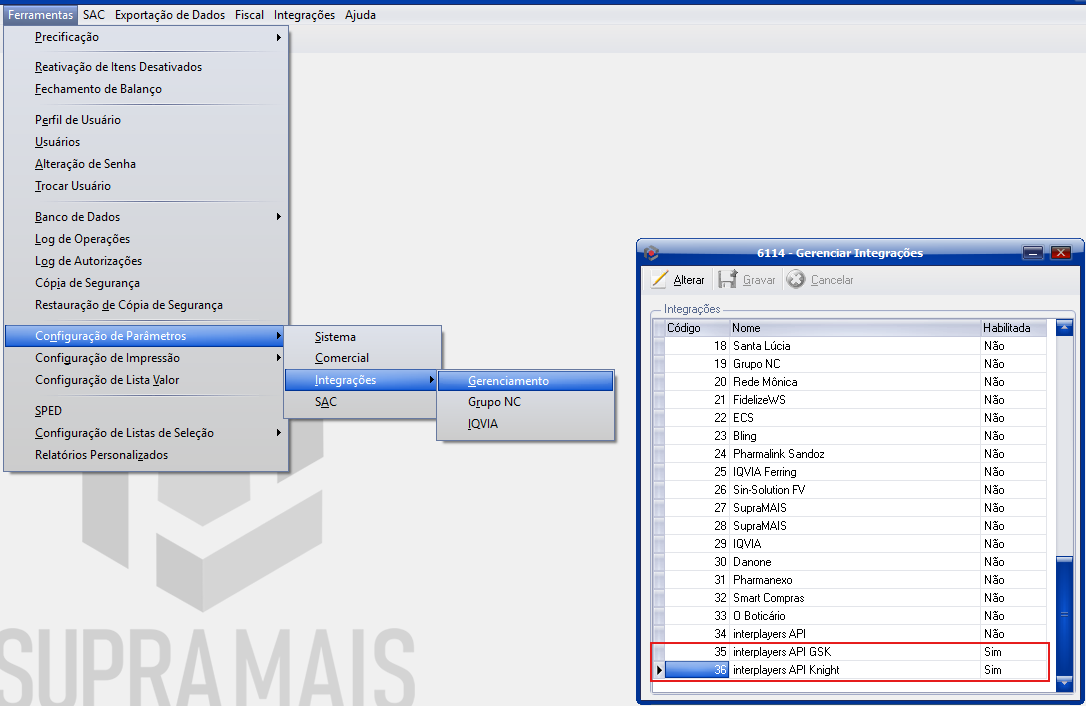Choose the IQVIA submenu entry
Screen dimensions: 1086x706
[x=483, y=424]
